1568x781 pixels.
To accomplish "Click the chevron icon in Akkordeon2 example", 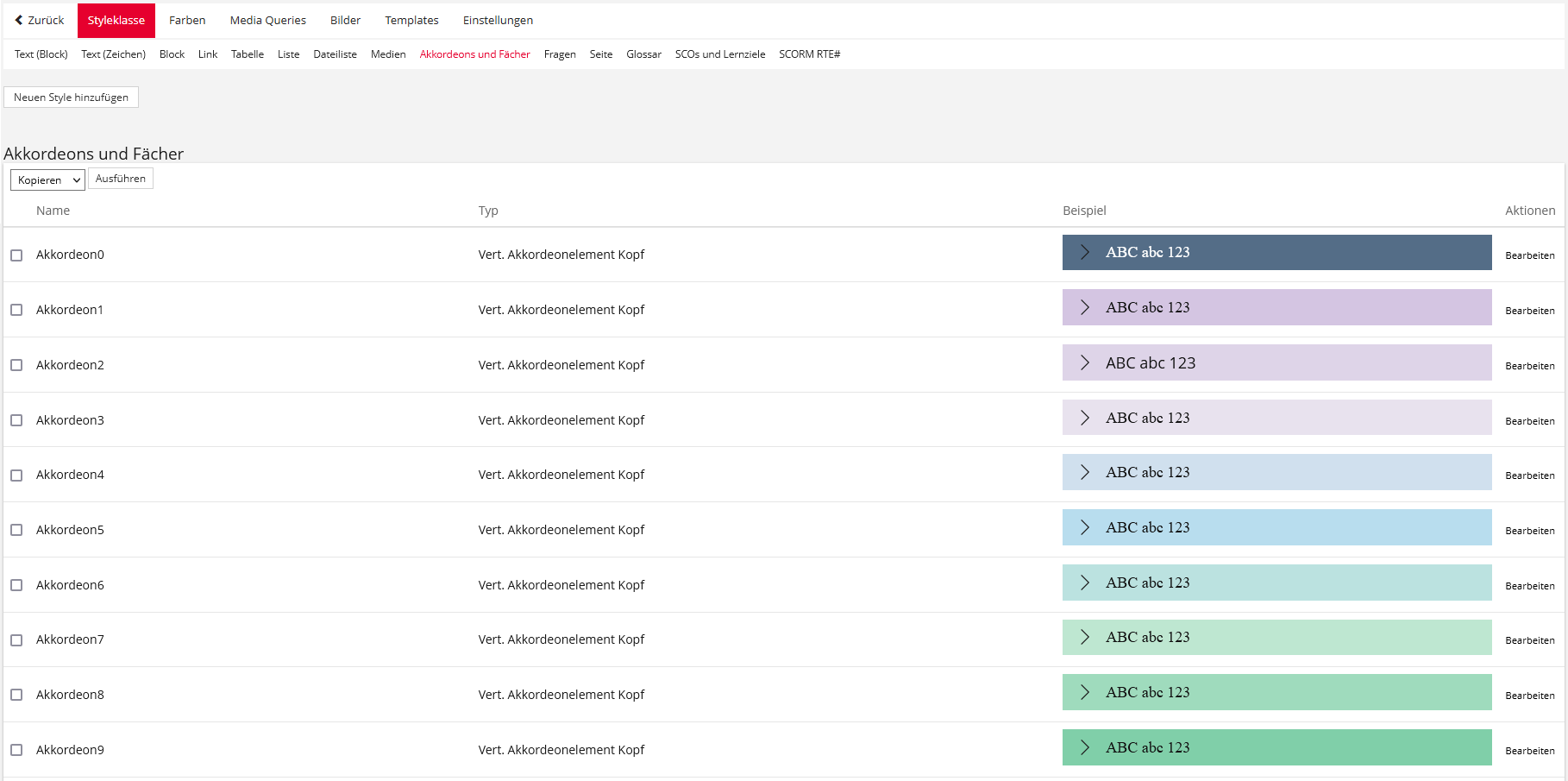I will [x=1085, y=362].
